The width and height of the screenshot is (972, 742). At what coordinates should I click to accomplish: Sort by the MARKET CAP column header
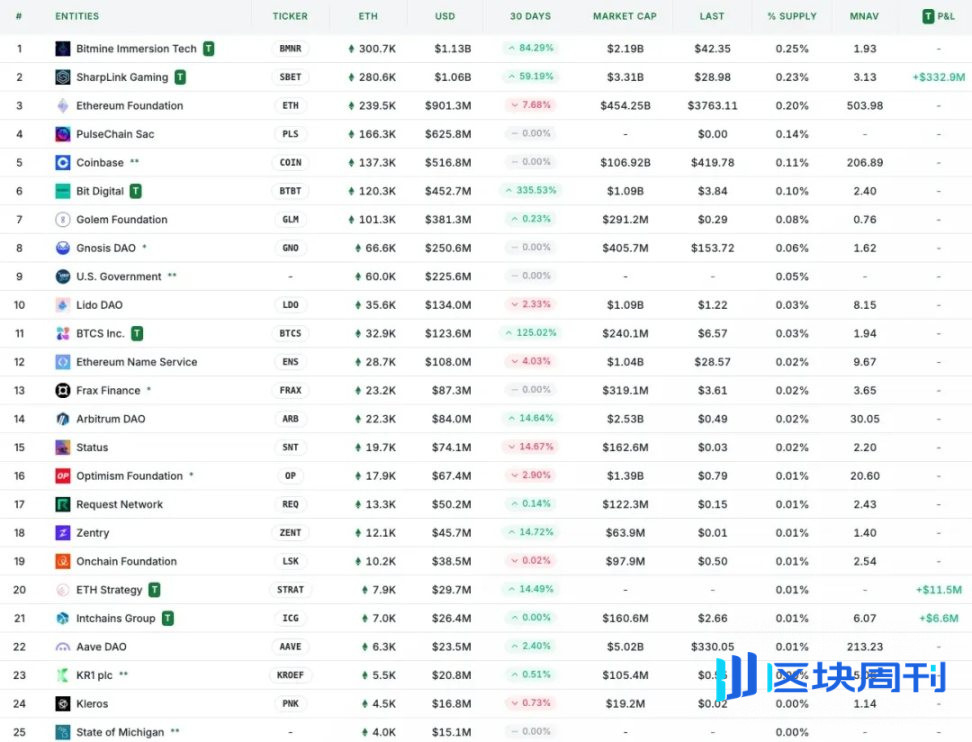tap(625, 16)
